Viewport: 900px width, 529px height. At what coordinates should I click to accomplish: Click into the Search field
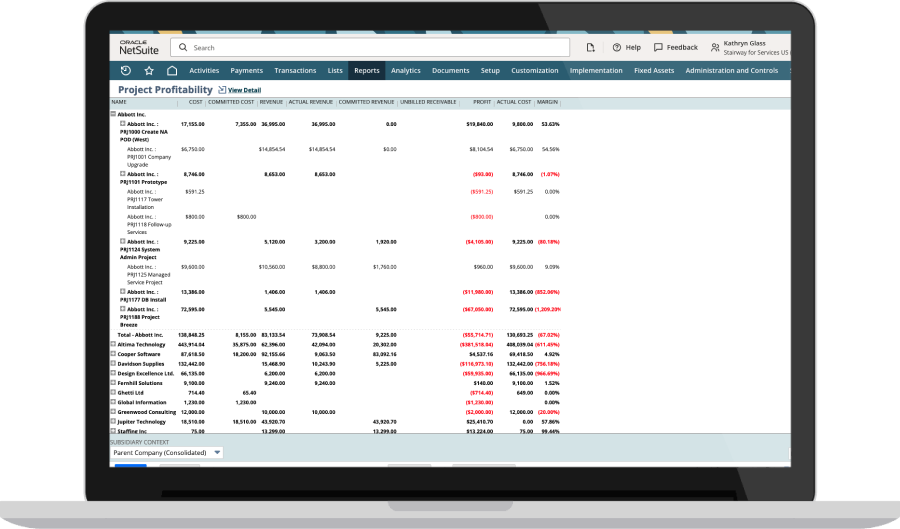pos(370,47)
